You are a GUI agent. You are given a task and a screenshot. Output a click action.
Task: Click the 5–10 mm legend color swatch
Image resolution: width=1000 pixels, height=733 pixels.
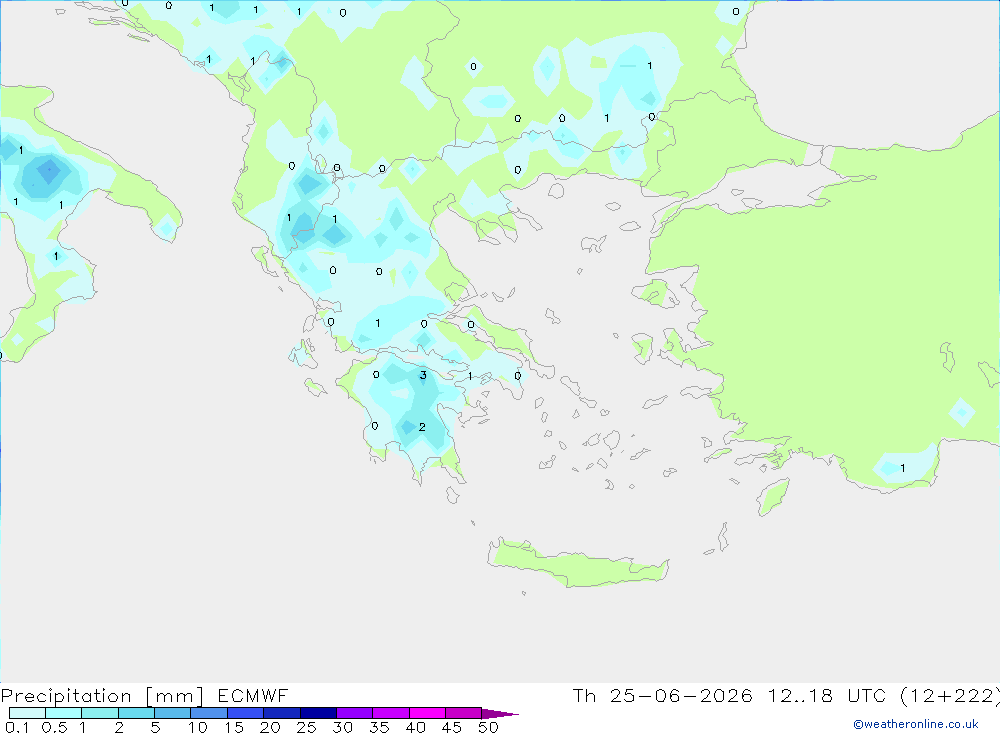[x=172, y=713]
